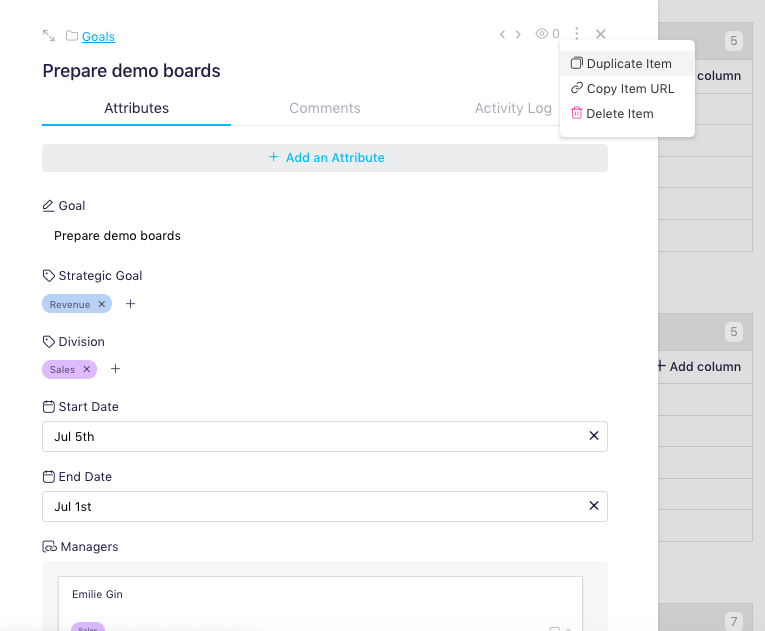This screenshot has height=631, width=765.
Task: Open the End Date field Jul 1st
Action: pyautogui.click(x=325, y=507)
